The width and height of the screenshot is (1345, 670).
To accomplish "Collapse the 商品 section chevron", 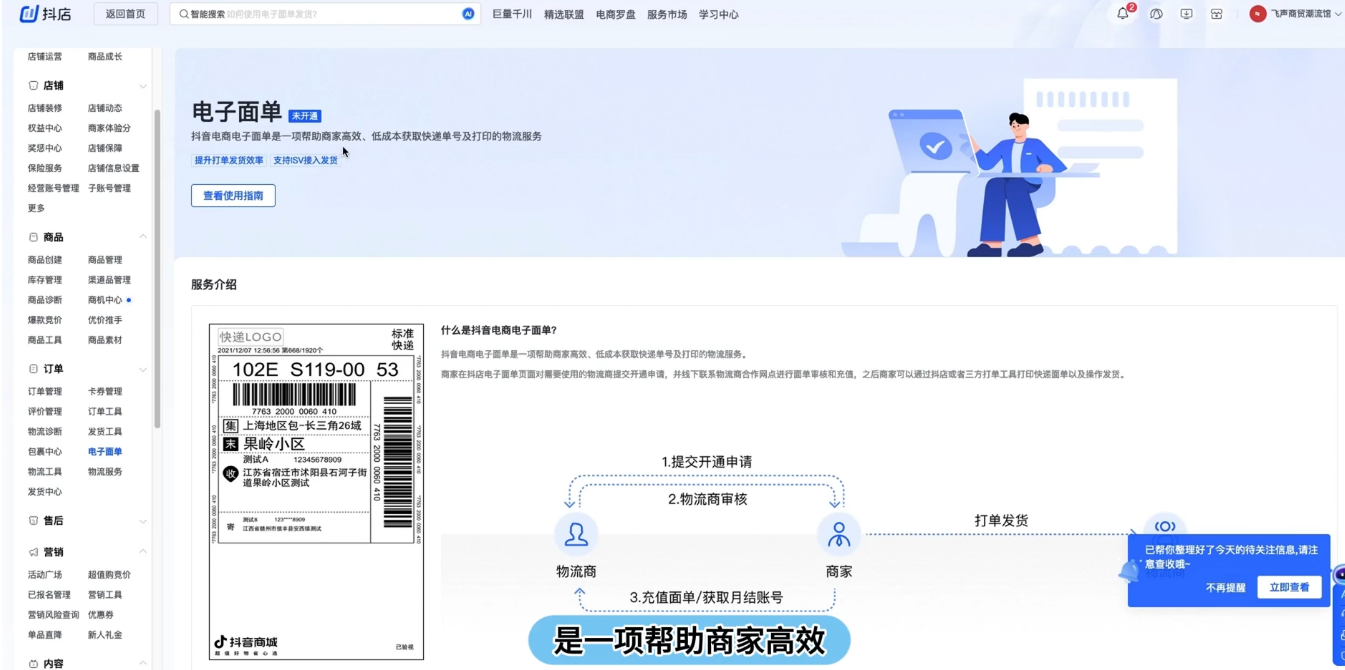I will 143,237.
